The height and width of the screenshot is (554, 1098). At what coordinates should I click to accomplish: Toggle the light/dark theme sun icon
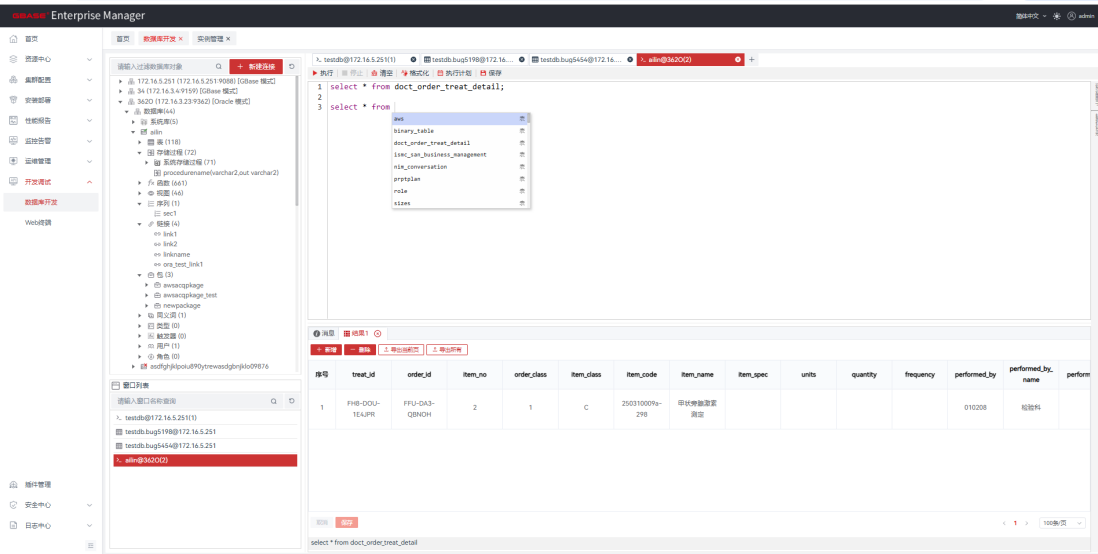(1055, 16)
